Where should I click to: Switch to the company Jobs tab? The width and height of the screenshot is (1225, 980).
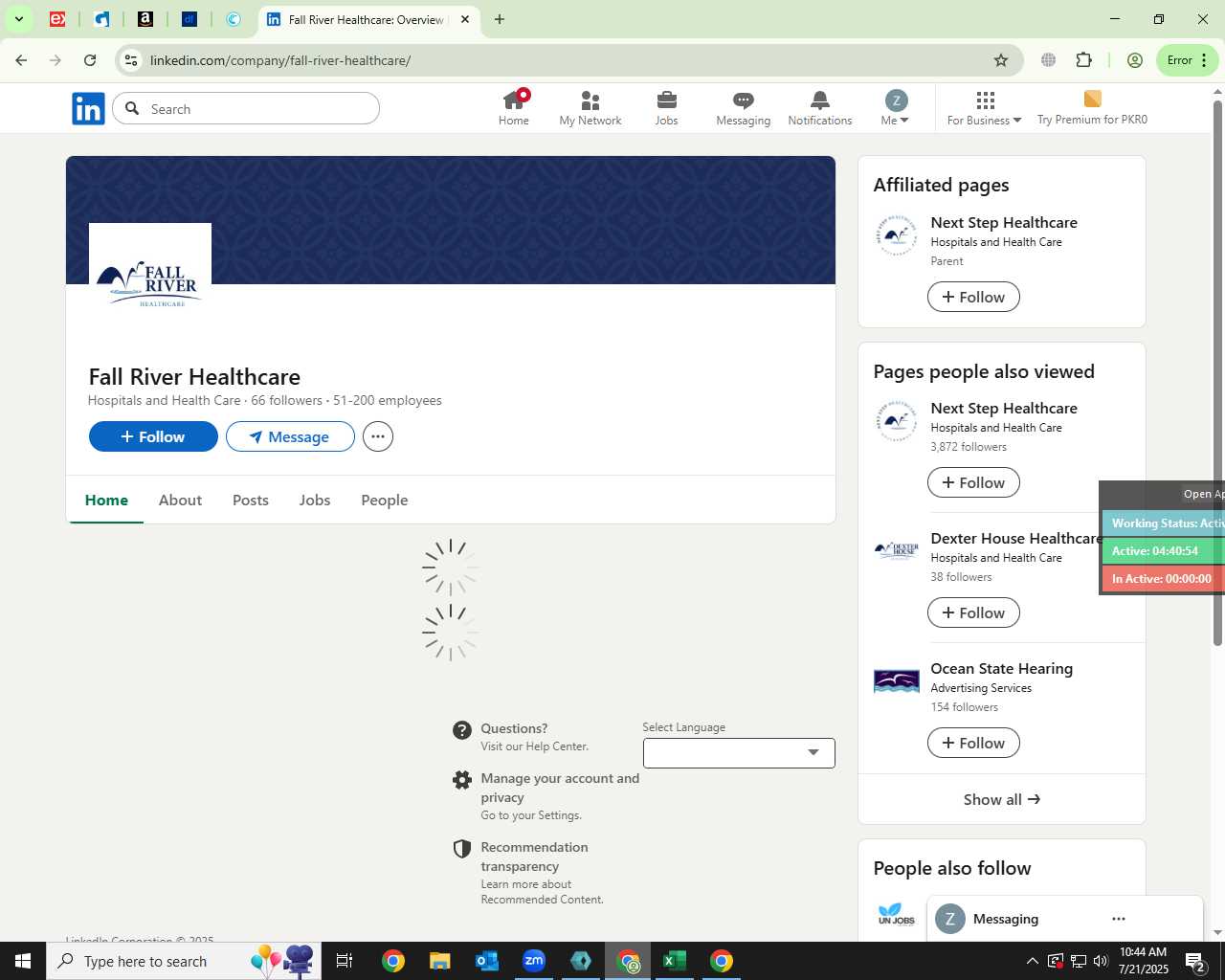click(315, 500)
